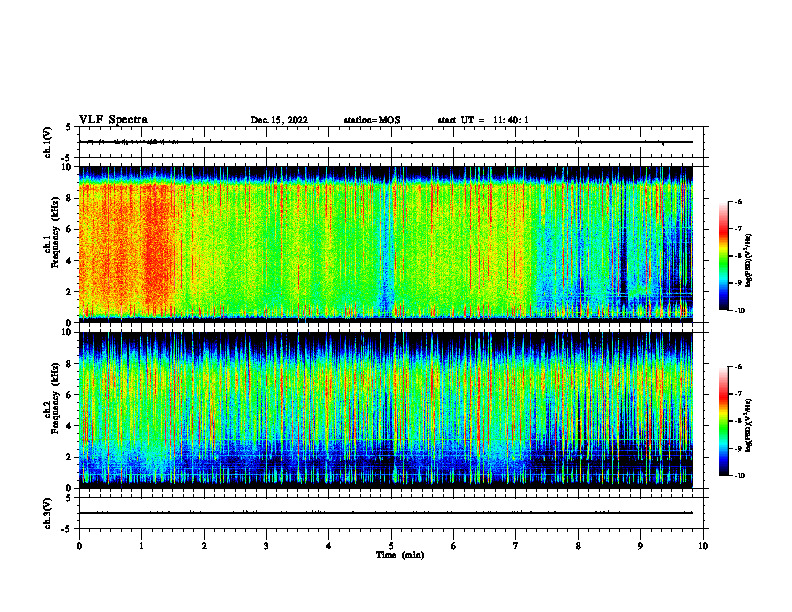
Task: Click the "10" tick at the time axis end
Action: pos(703,546)
